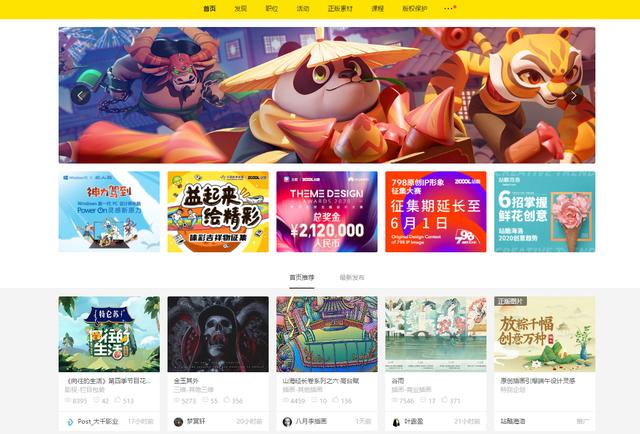Open the THEME DESIGN ¥2,120,000 awards banner
This screenshot has height=434, width=640.
coord(327,211)
